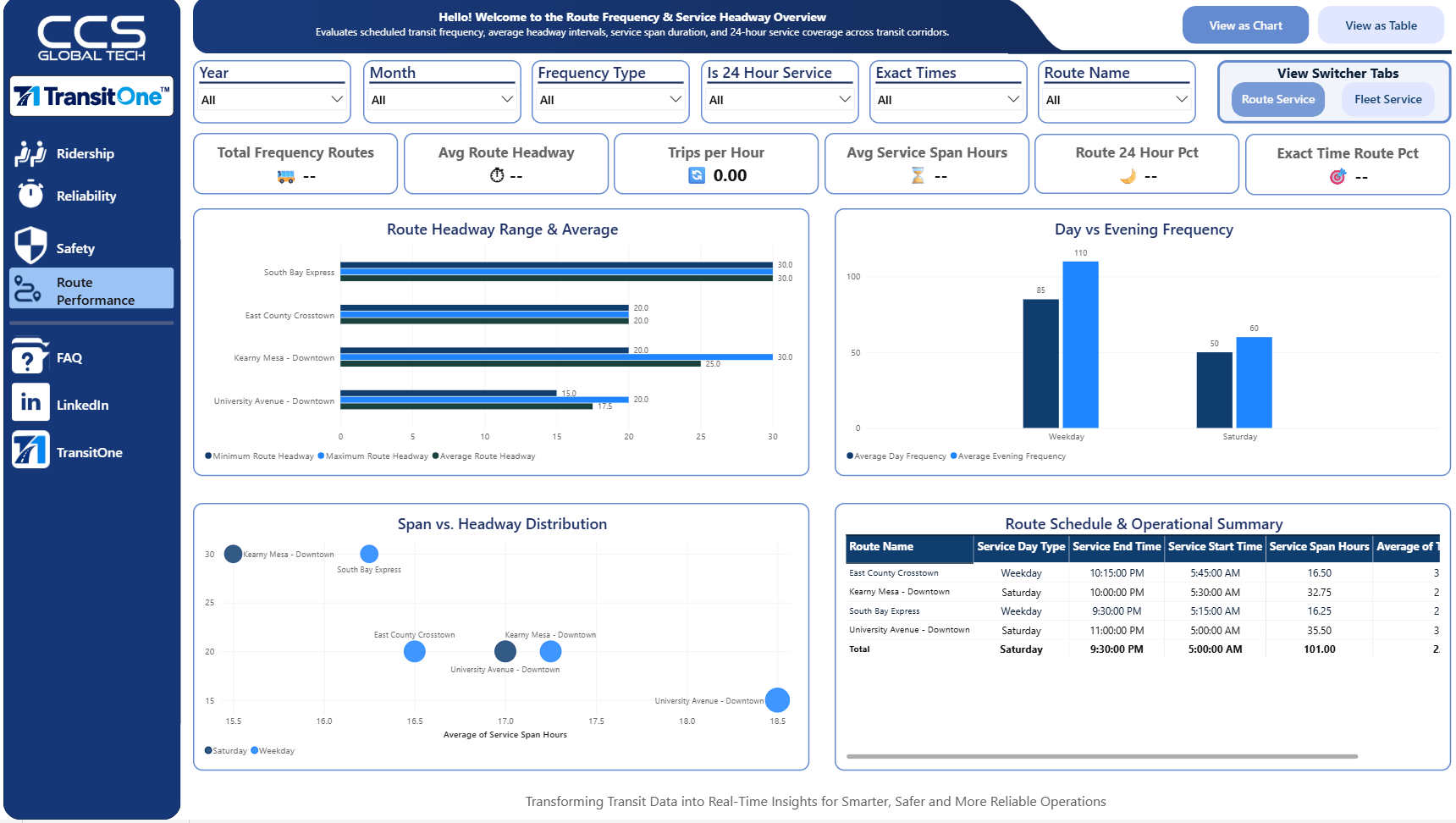Click the TransitOne icon at sidebar bottom
The height and width of the screenshot is (823, 1456).
[x=30, y=450]
